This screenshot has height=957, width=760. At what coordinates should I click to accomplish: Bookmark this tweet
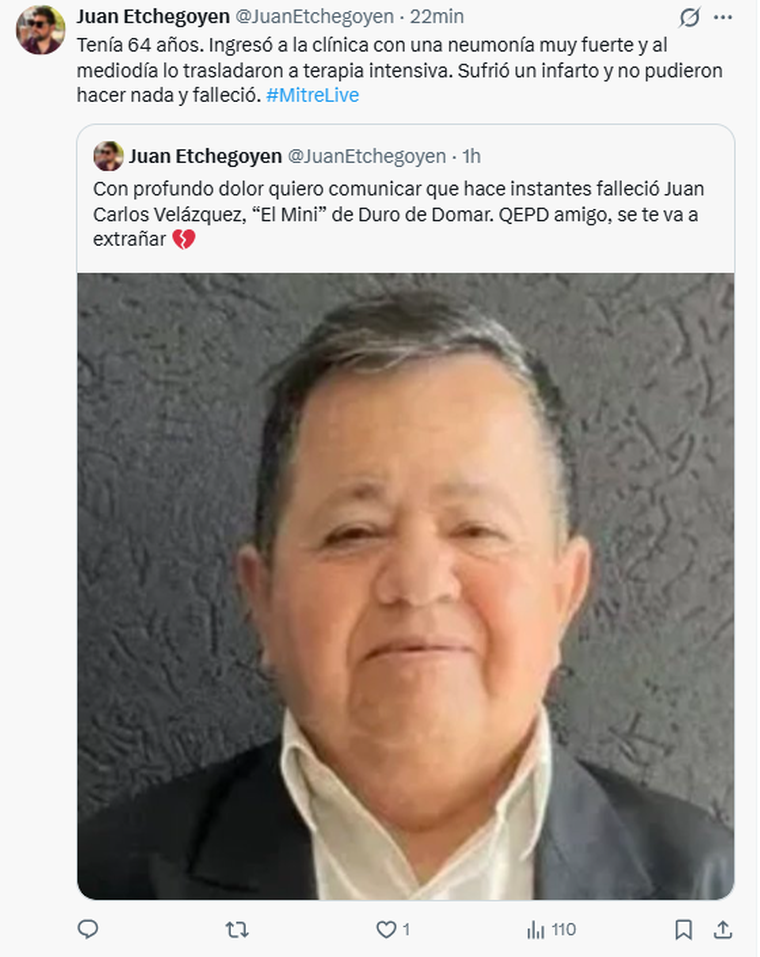(684, 930)
